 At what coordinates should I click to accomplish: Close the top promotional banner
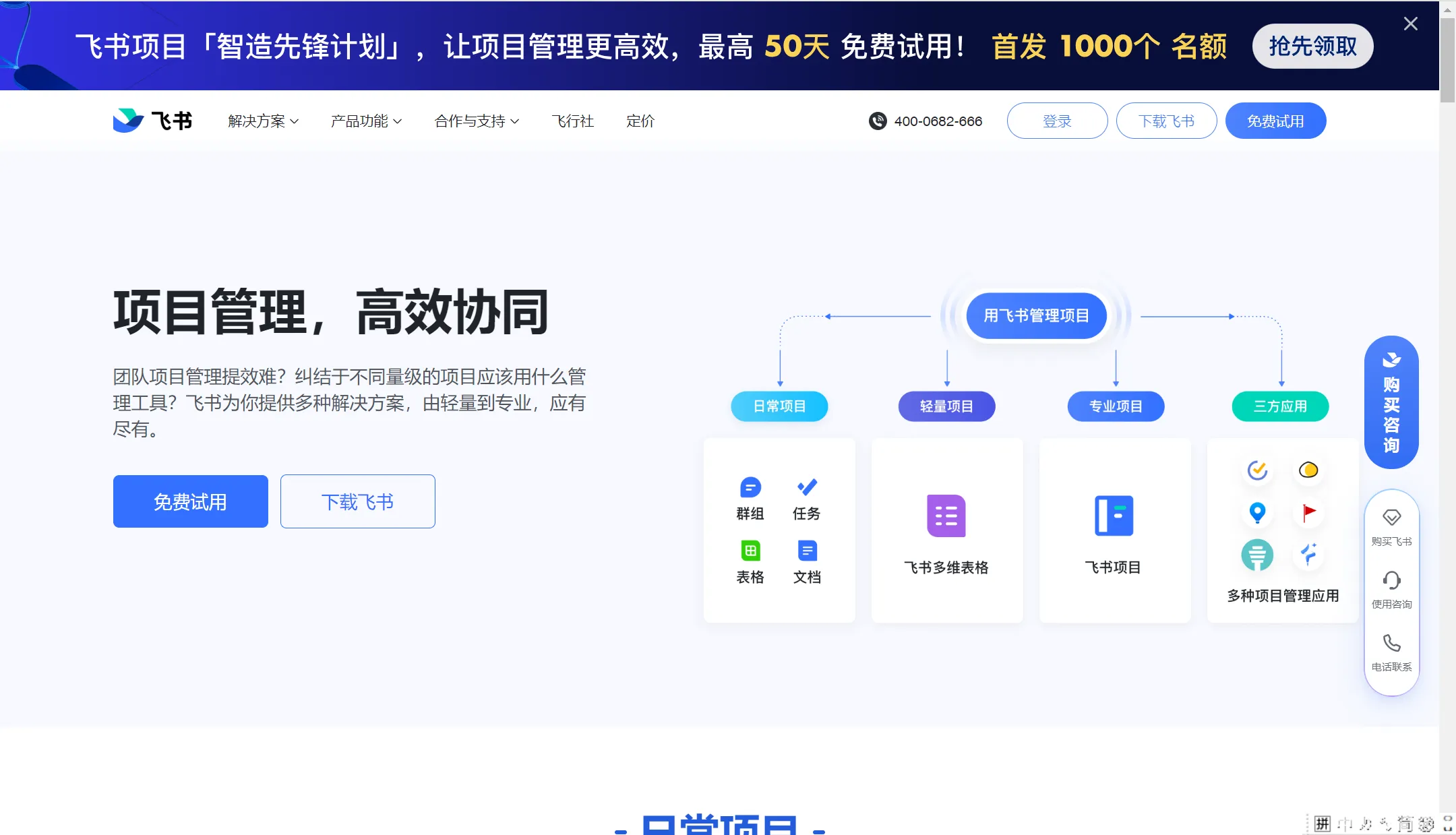coord(1411,24)
